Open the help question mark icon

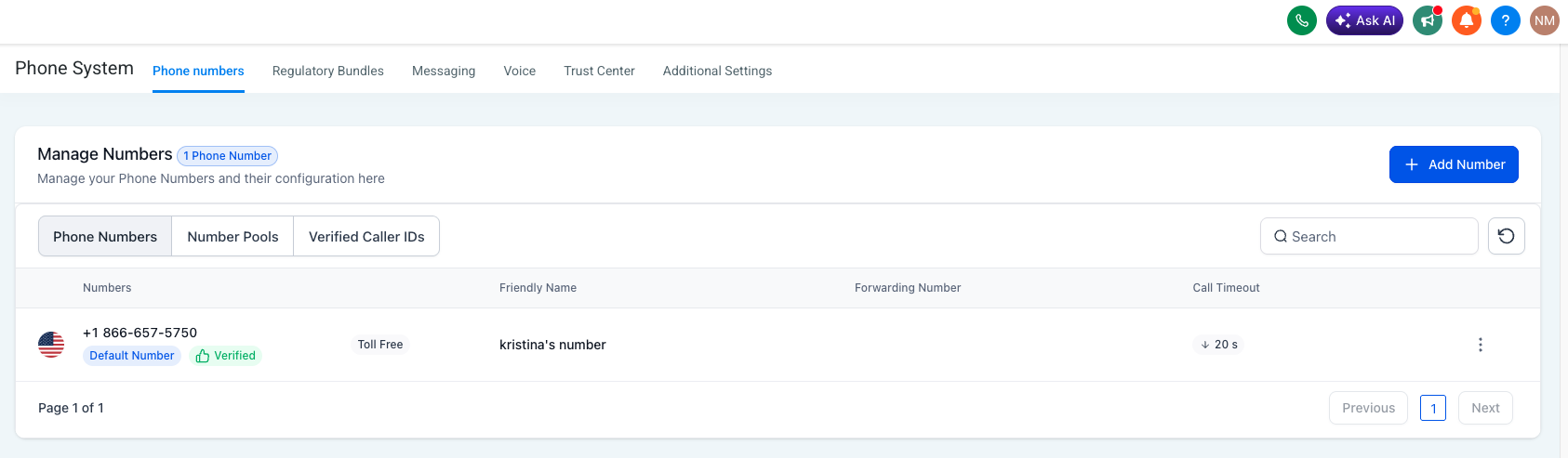coord(1506,20)
